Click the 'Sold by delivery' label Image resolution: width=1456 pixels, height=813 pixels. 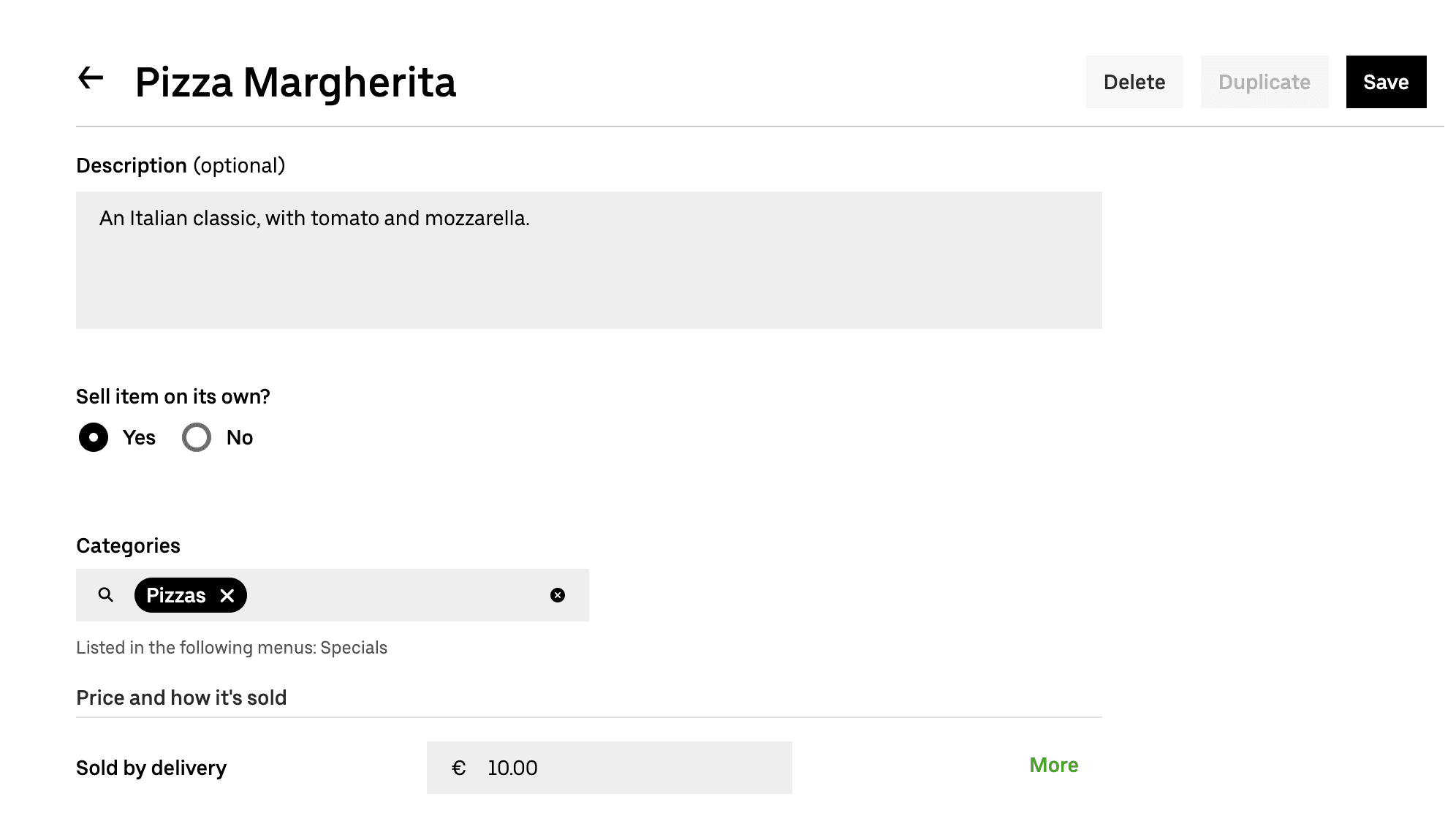(151, 768)
